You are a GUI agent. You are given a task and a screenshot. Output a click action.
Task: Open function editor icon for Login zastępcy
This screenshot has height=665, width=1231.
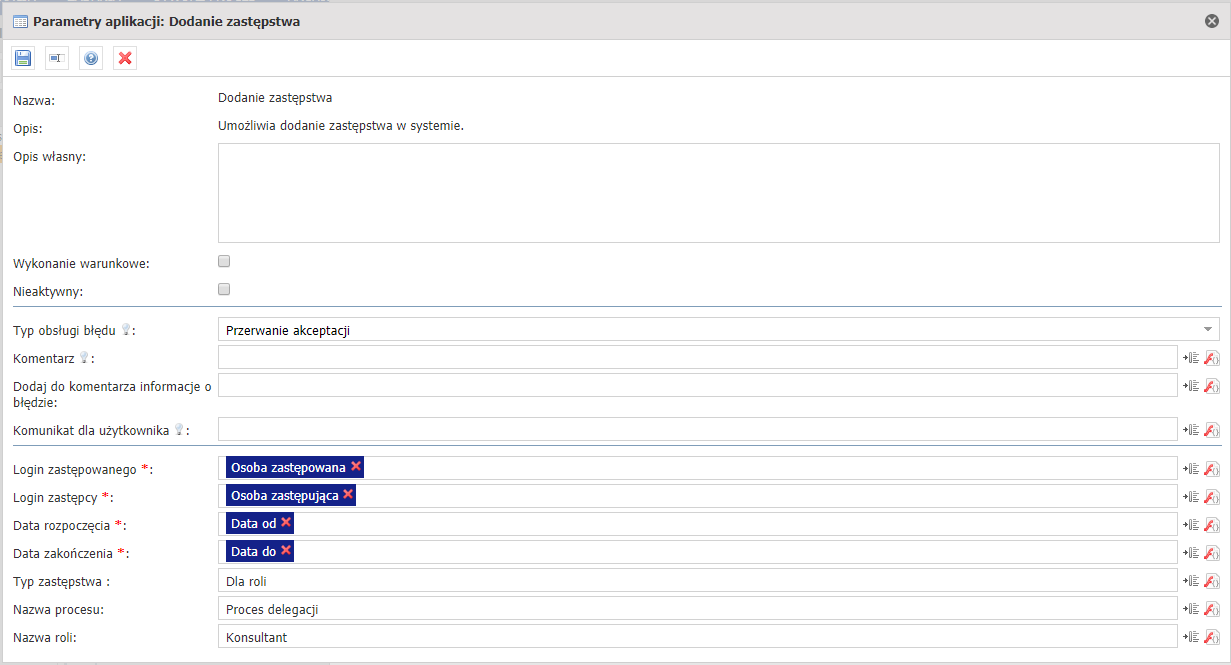coord(1211,497)
